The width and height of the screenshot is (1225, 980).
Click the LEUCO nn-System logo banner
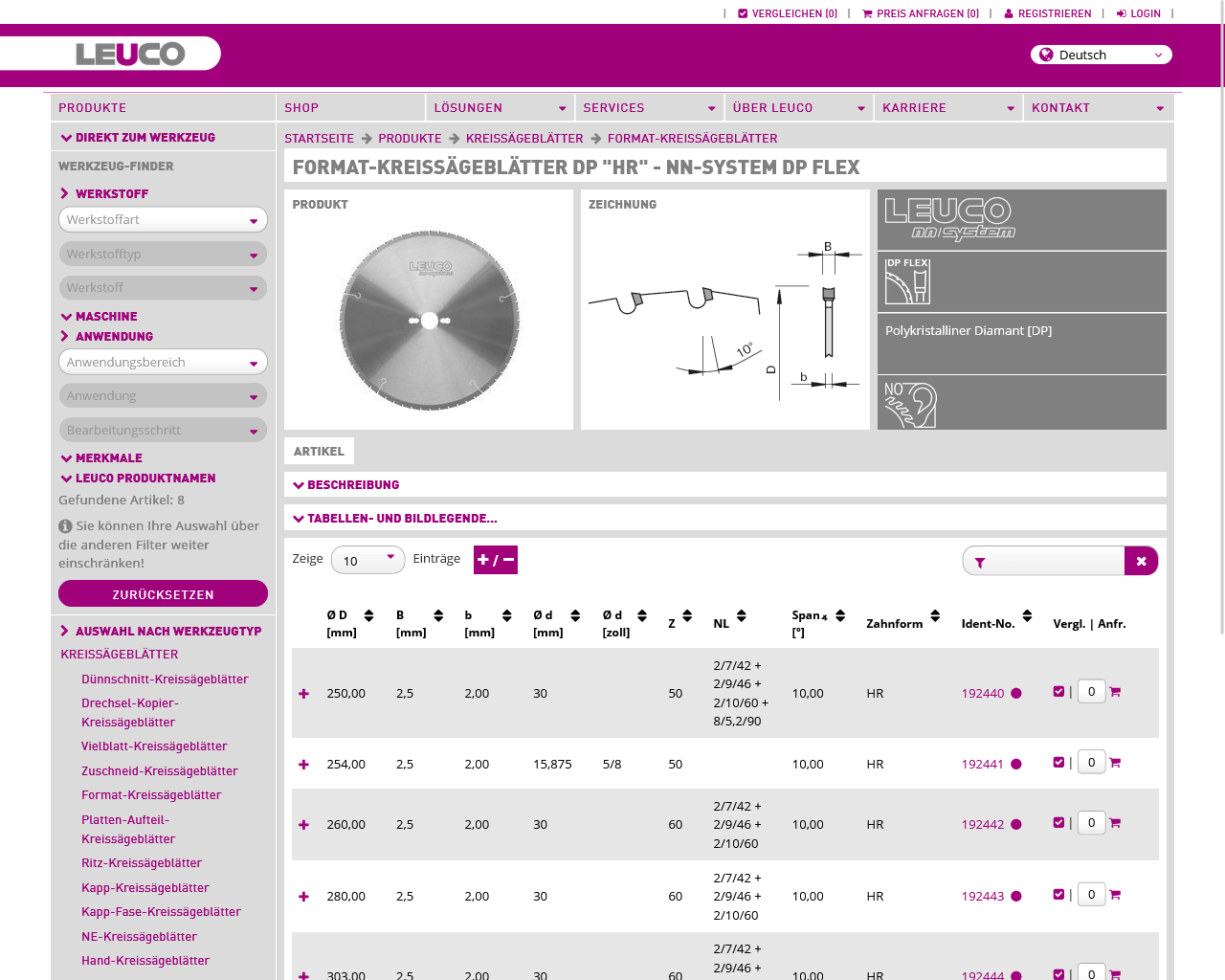tap(949, 218)
